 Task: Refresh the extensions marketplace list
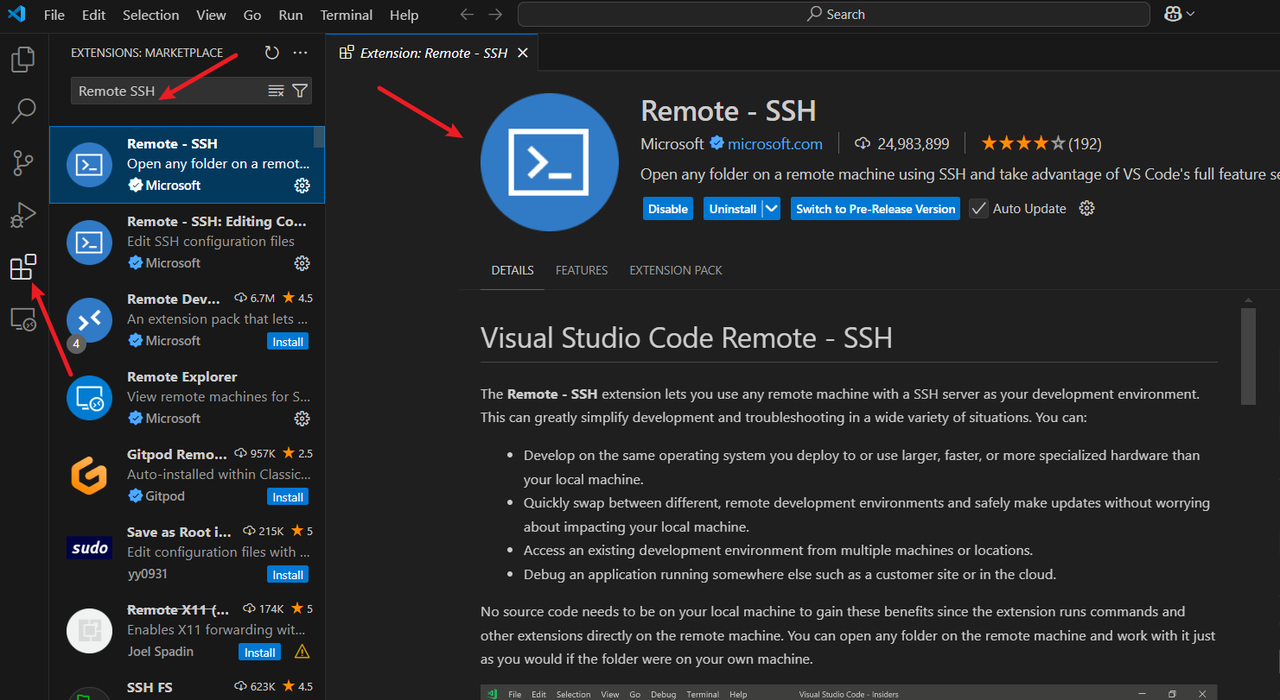point(272,53)
